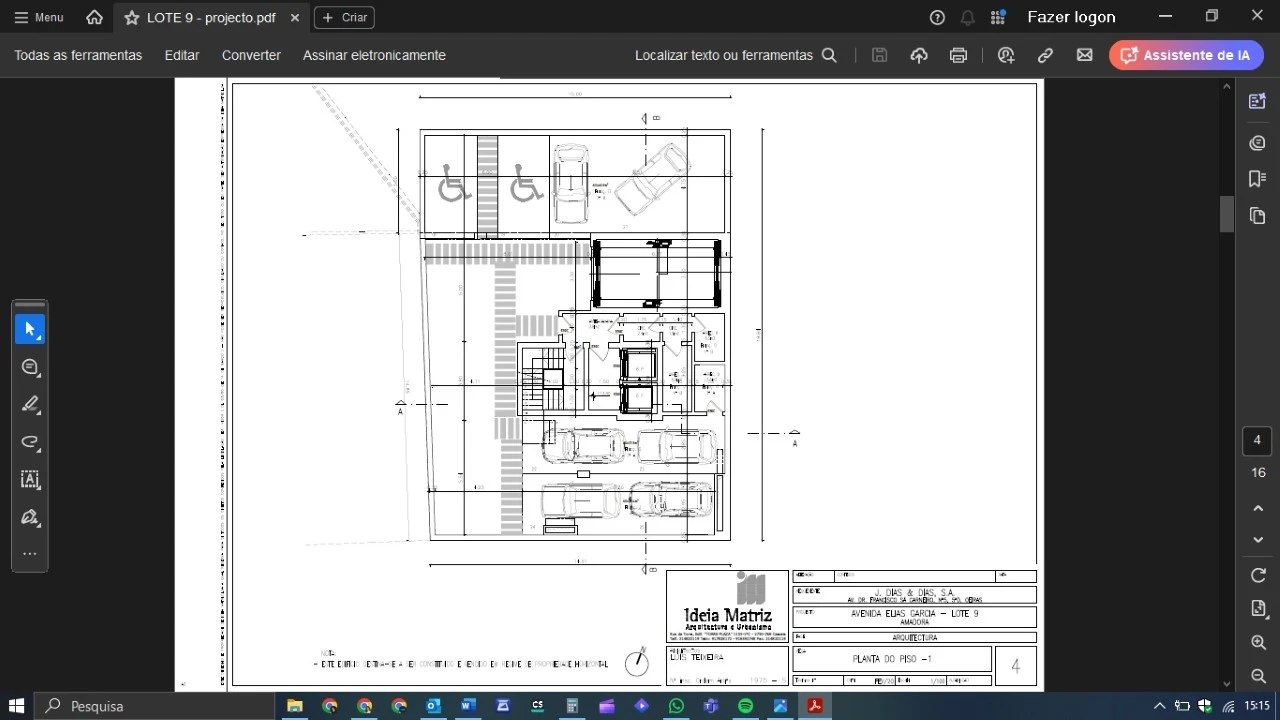The image size is (1280, 720).
Task: Select the add comment tool
Action: (x=30, y=367)
